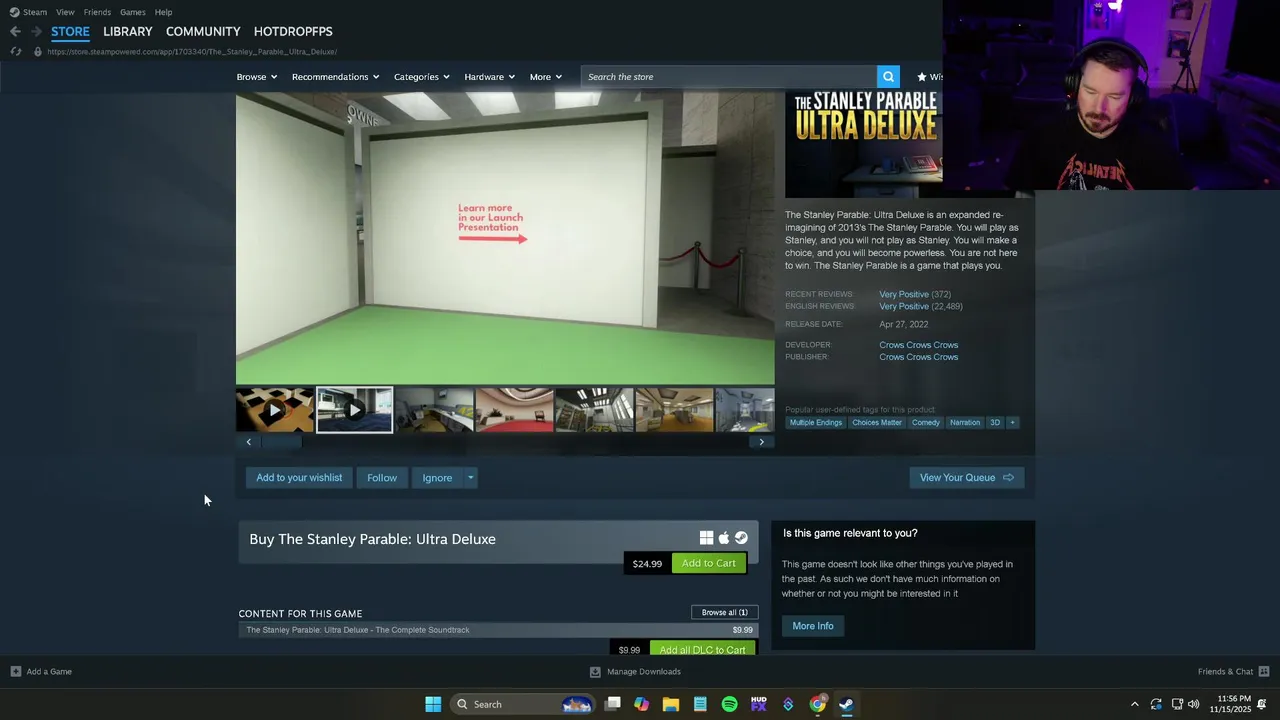
Task: Add Stanley Parable to cart for $24.99
Action: point(709,563)
